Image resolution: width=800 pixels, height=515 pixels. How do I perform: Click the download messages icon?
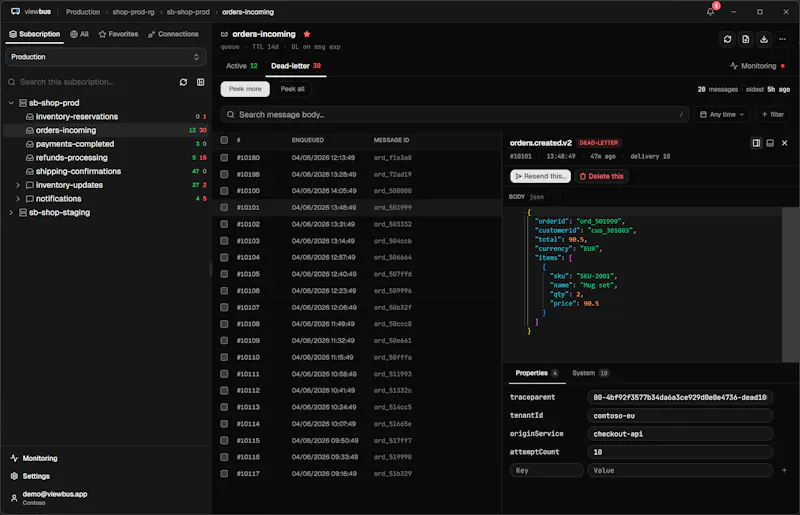764,39
